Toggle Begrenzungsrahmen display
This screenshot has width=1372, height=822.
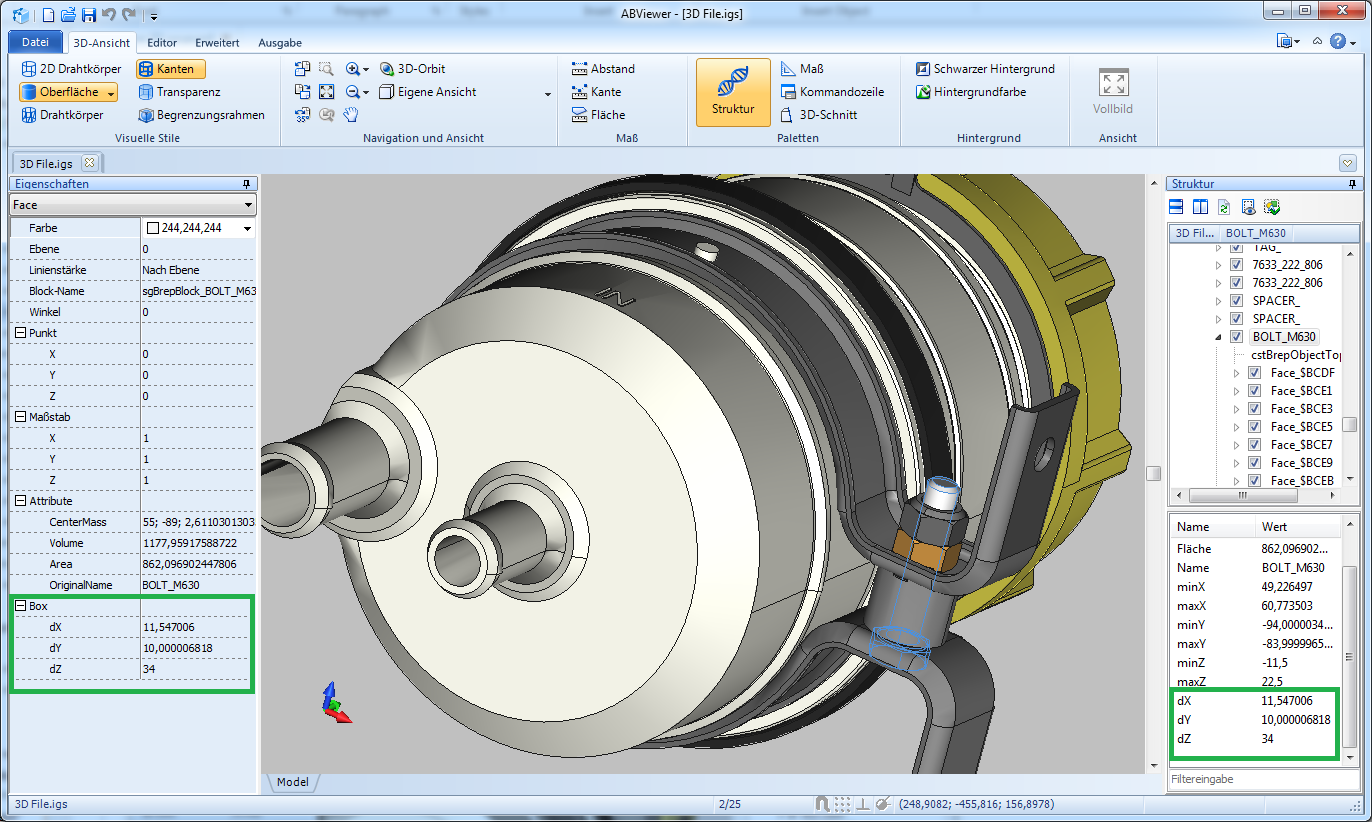pyautogui.click(x=201, y=115)
